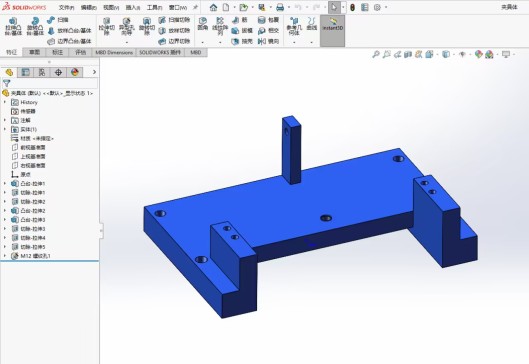This screenshot has width=529, height=364.
Task: Click Section View icon in view toolbar
Action: pyautogui.click(x=408, y=54)
